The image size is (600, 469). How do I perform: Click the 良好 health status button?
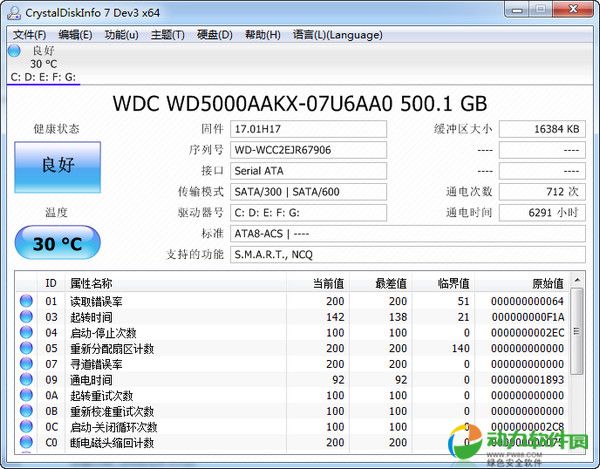click(57, 166)
